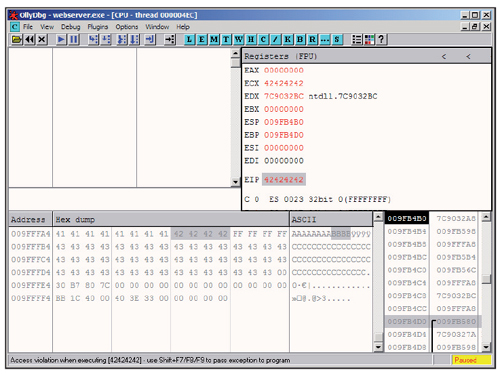Open Source window with S button
The width and height of the screenshot is (500, 374).
pyautogui.click(x=337, y=40)
